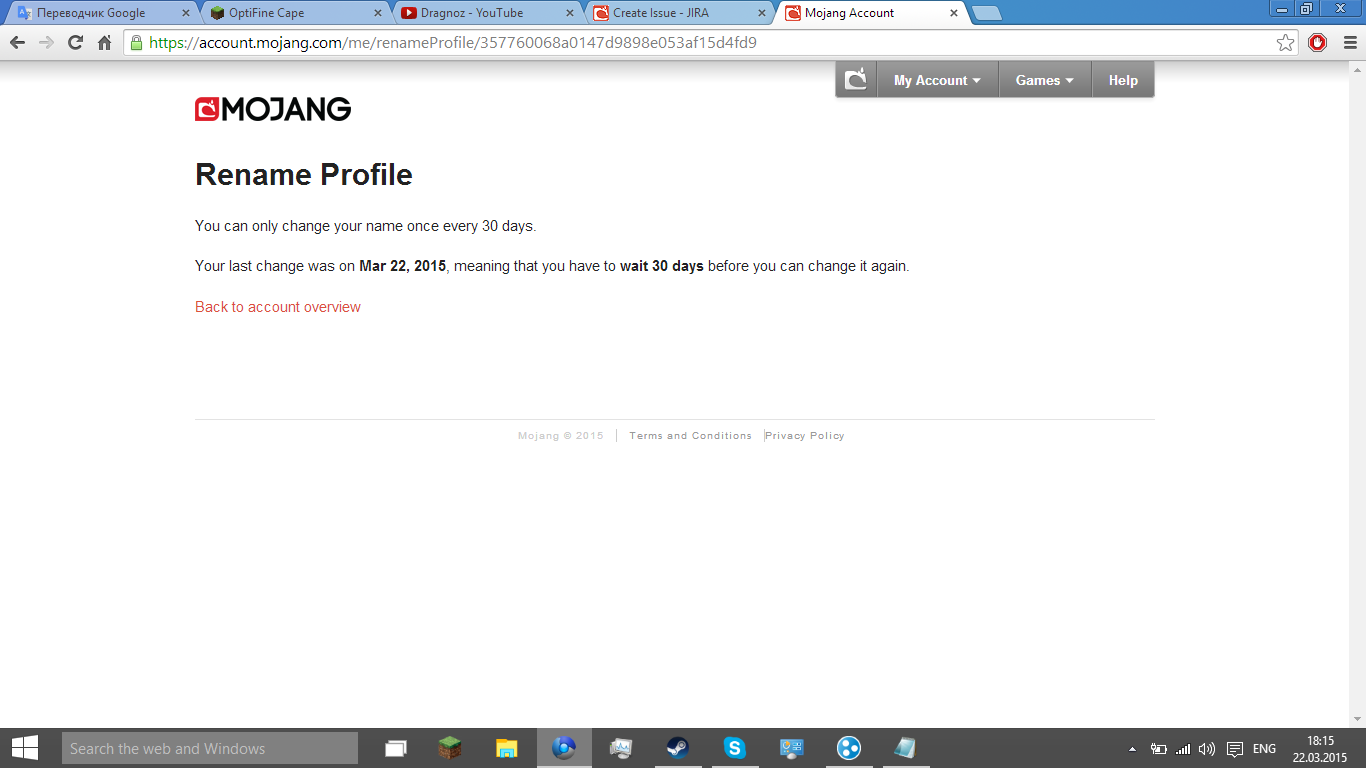Close the Mojang Account tab
1366x768 pixels.
(x=953, y=13)
